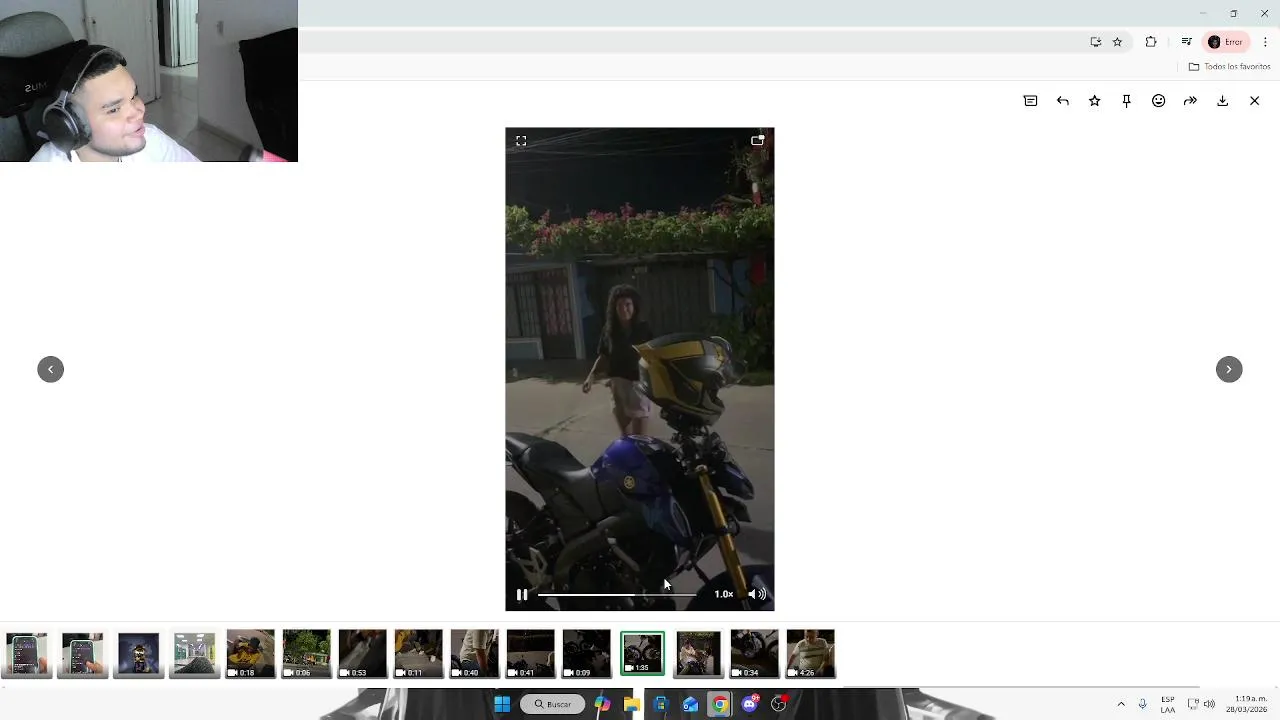Forward this media with double-arrow icon
The height and width of the screenshot is (720, 1280).
pyautogui.click(x=1190, y=101)
